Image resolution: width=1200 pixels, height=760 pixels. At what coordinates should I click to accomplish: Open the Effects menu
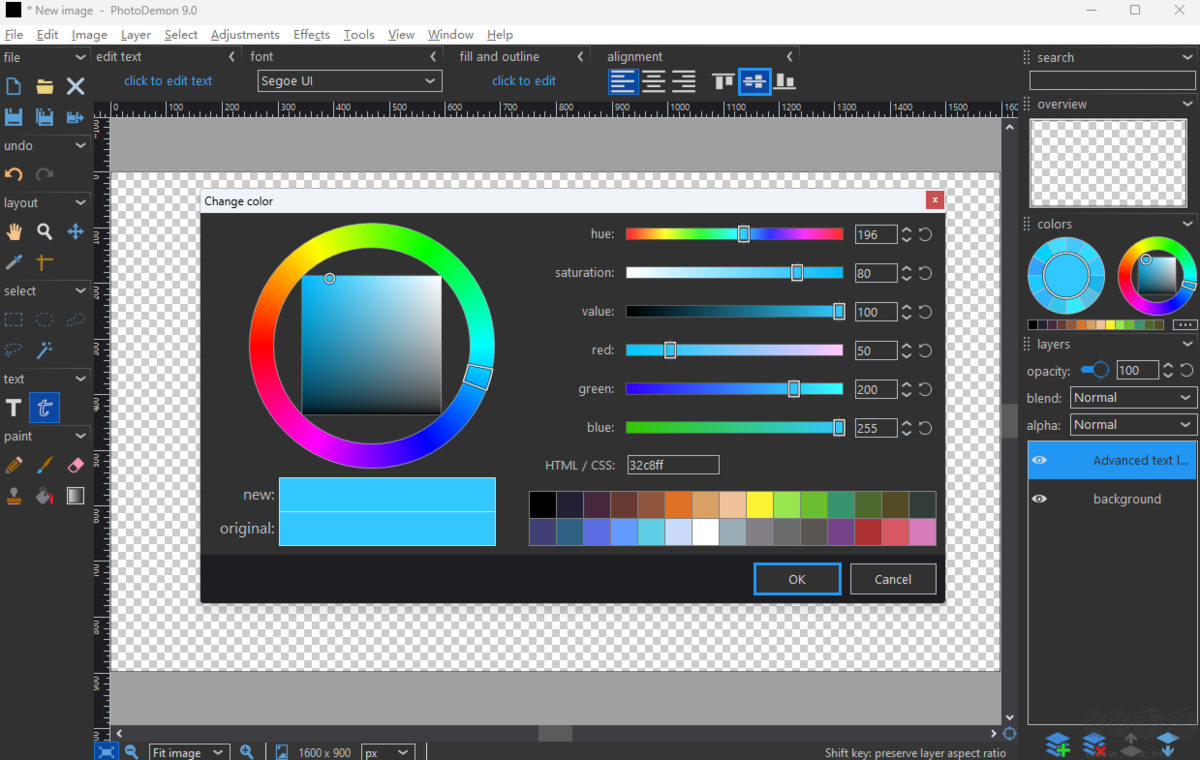[x=311, y=34]
